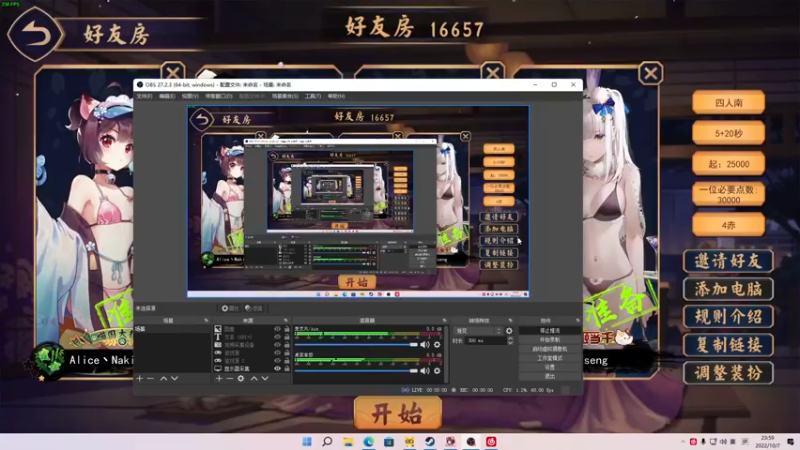The height and width of the screenshot is (450, 800).
Task: Open the Edit (编辑) menu in OBS
Action: [167, 96]
